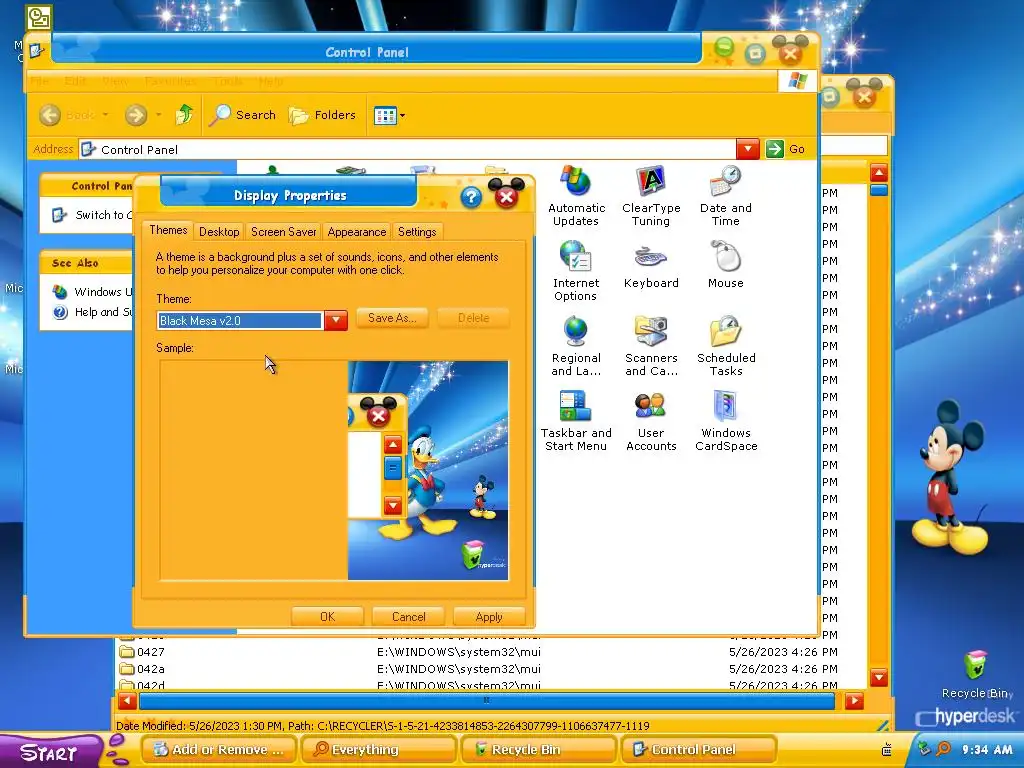Expand the Theme combo box arrow
The height and width of the screenshot is (768, 1024).
click(x=336, y=320)
